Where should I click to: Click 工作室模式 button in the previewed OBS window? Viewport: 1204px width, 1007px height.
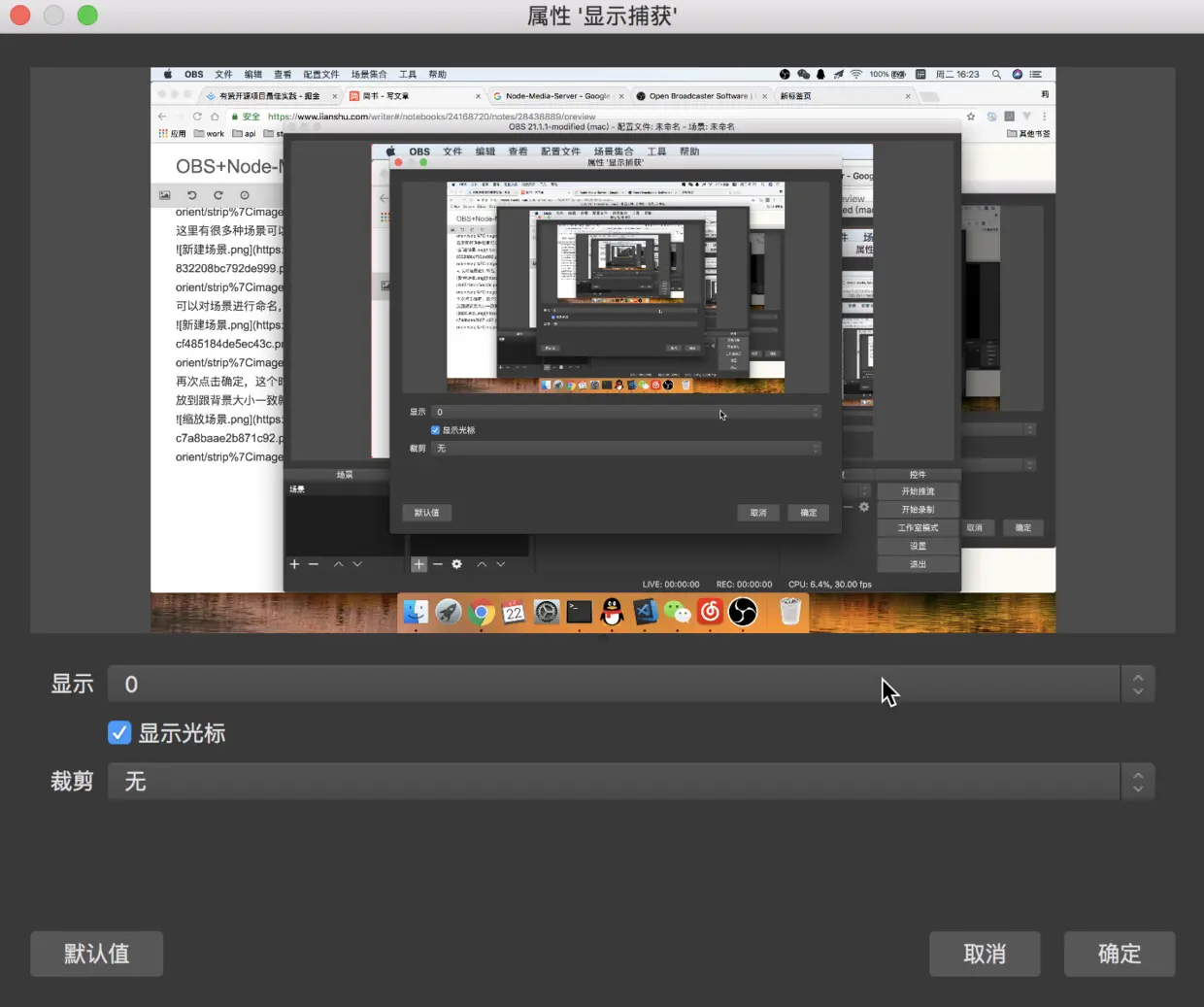pos(918,528)
